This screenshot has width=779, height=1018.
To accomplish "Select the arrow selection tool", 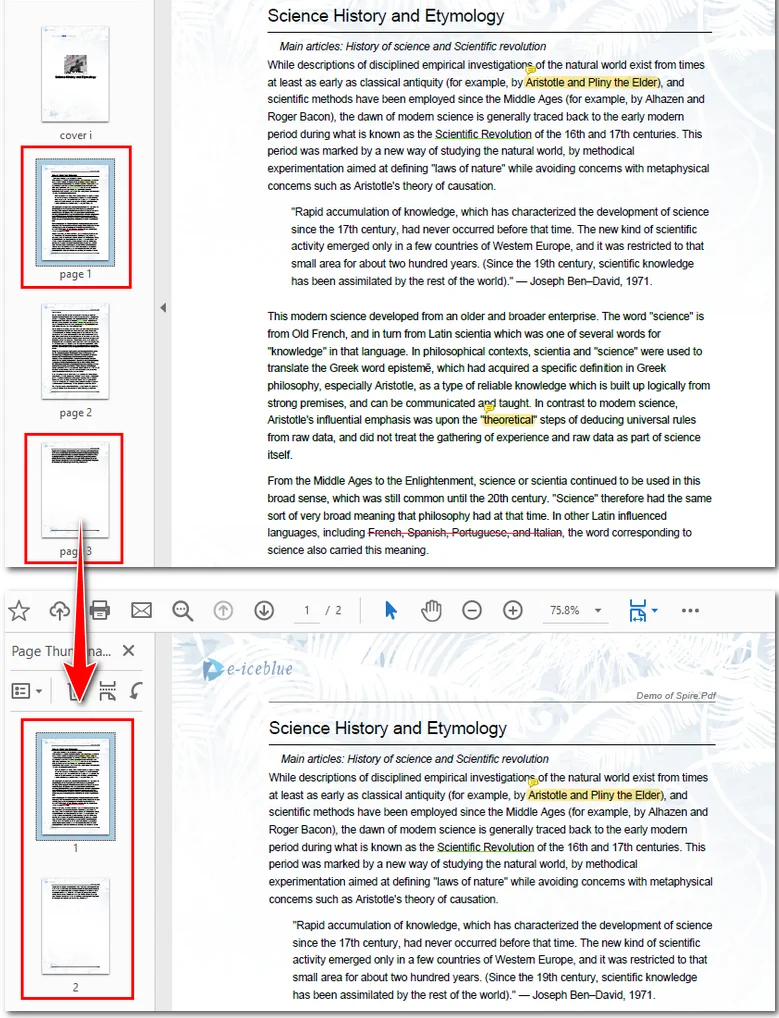I will click(x=390, y=610).
